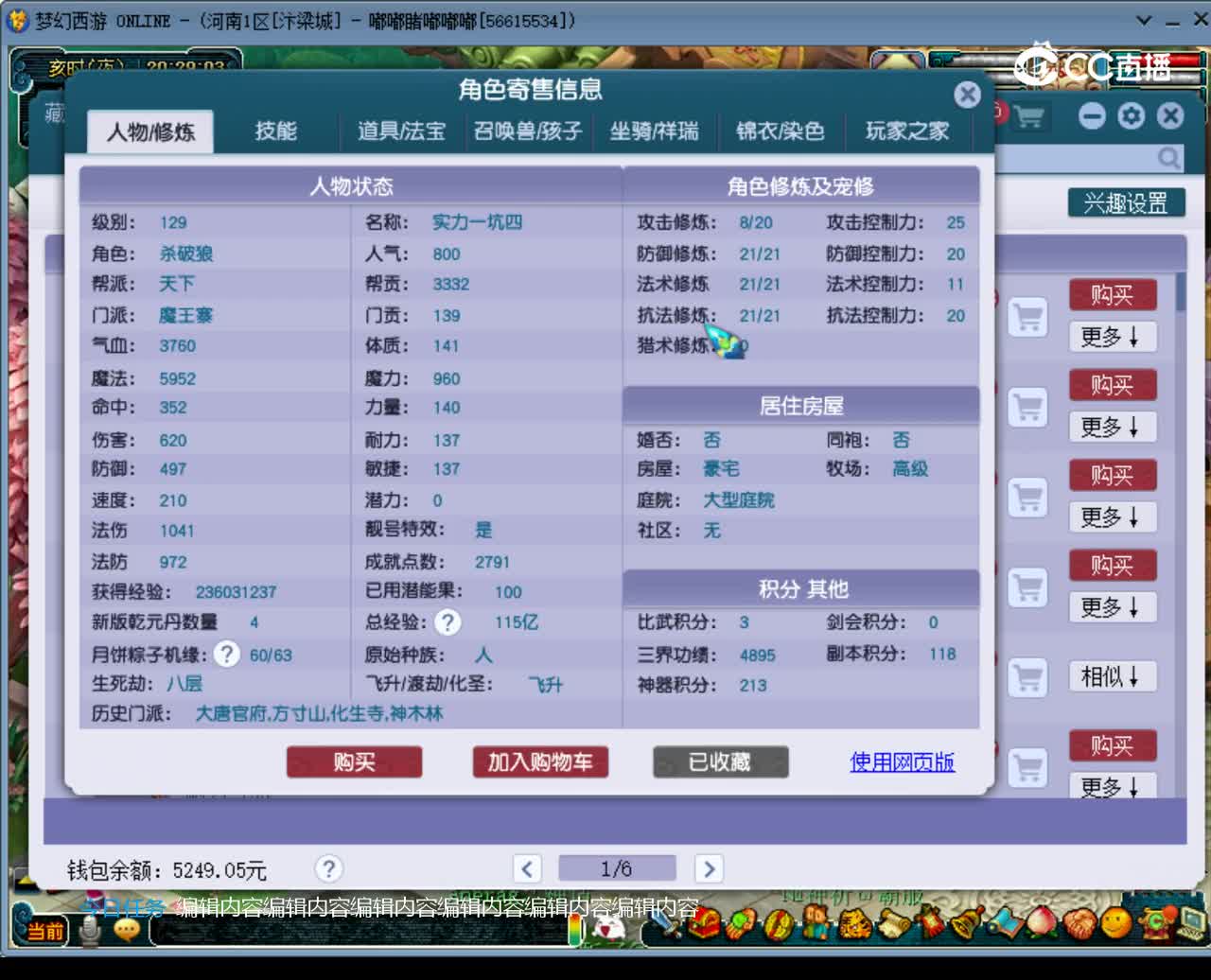Add the 相似 row listing to cart

point(1027,676)
